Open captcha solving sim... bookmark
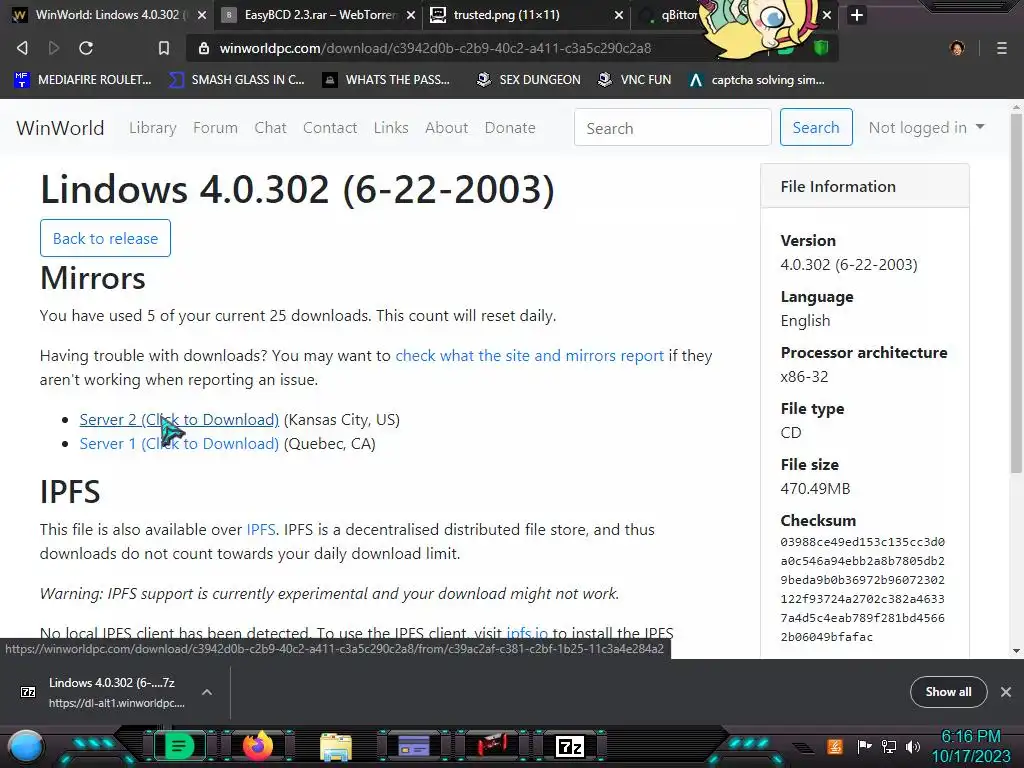 pyautogui.click(x=756, y=80)
